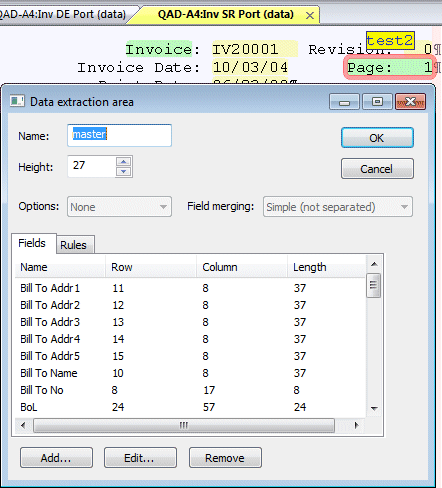
Task: Click the Remove button
Action: [225, 458]
